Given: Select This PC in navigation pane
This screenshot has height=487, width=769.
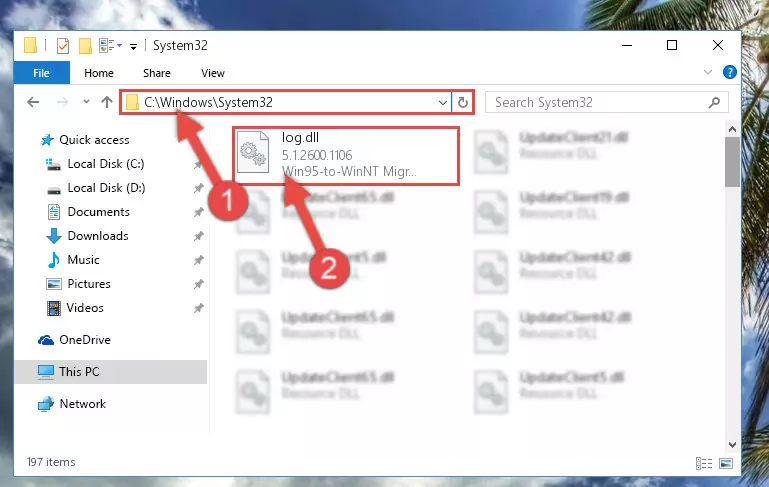Looking at the screenshot, I should (x=111, y=372).
